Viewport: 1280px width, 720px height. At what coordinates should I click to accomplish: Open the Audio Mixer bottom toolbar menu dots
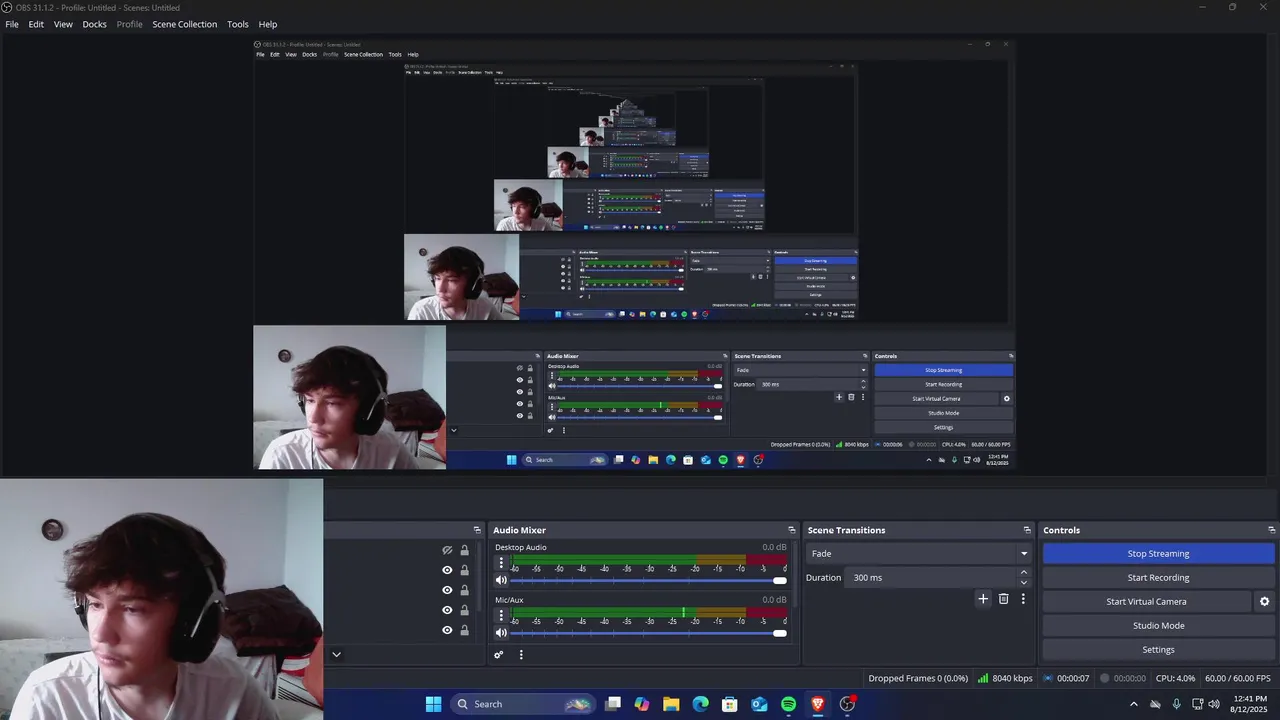(x=521, y=655)
